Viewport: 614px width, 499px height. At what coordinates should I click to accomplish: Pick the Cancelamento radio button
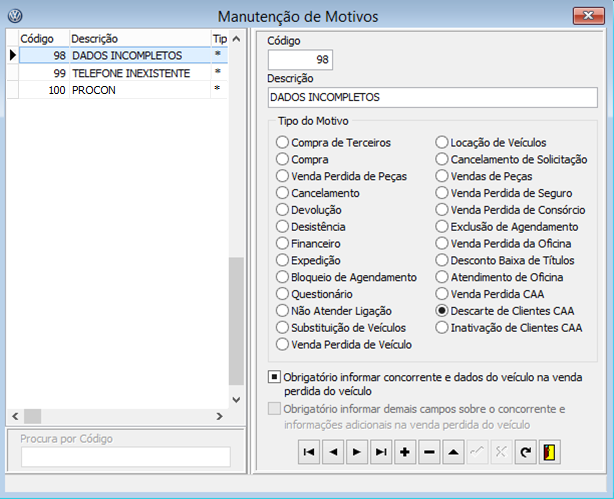[x=318, y=193]
